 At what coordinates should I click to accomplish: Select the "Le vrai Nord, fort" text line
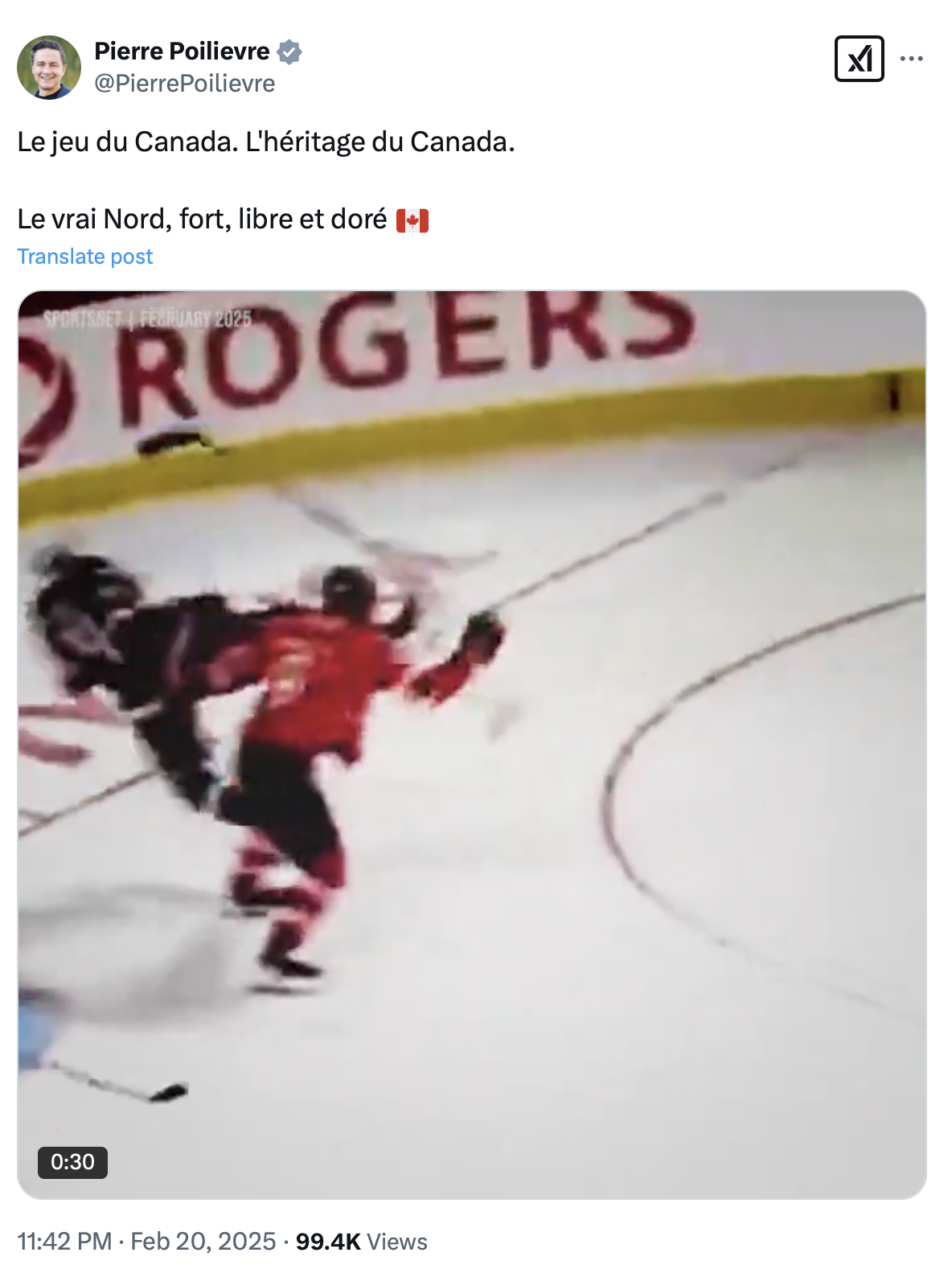coord(203,220)
